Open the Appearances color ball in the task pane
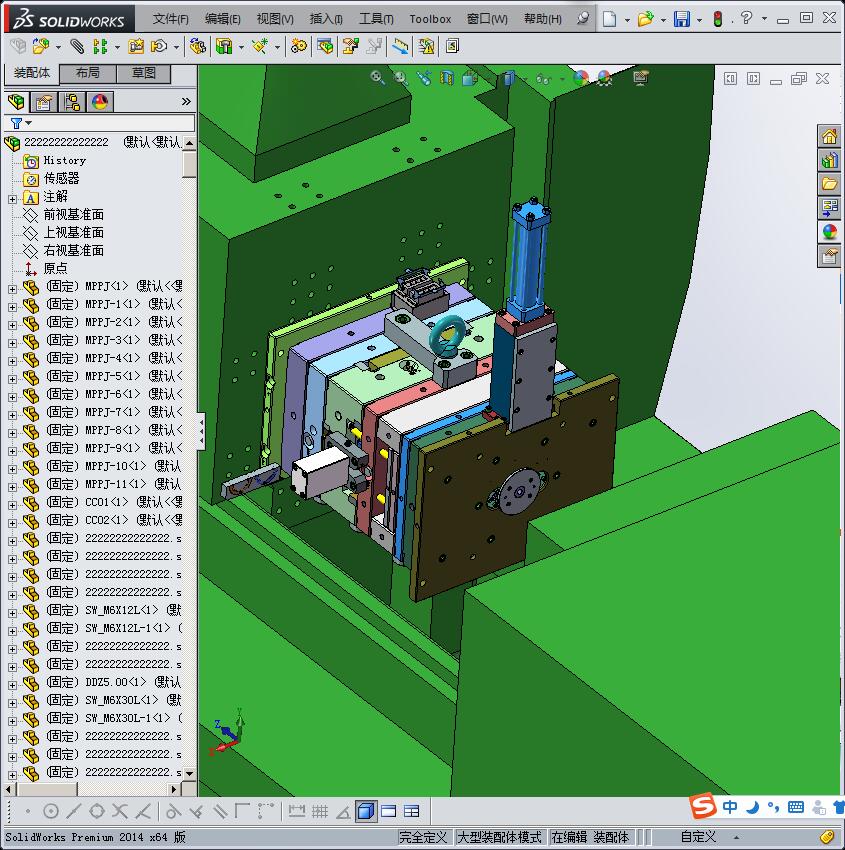Image resolution: width=845 pixels, height=850 pixels. 829,231
